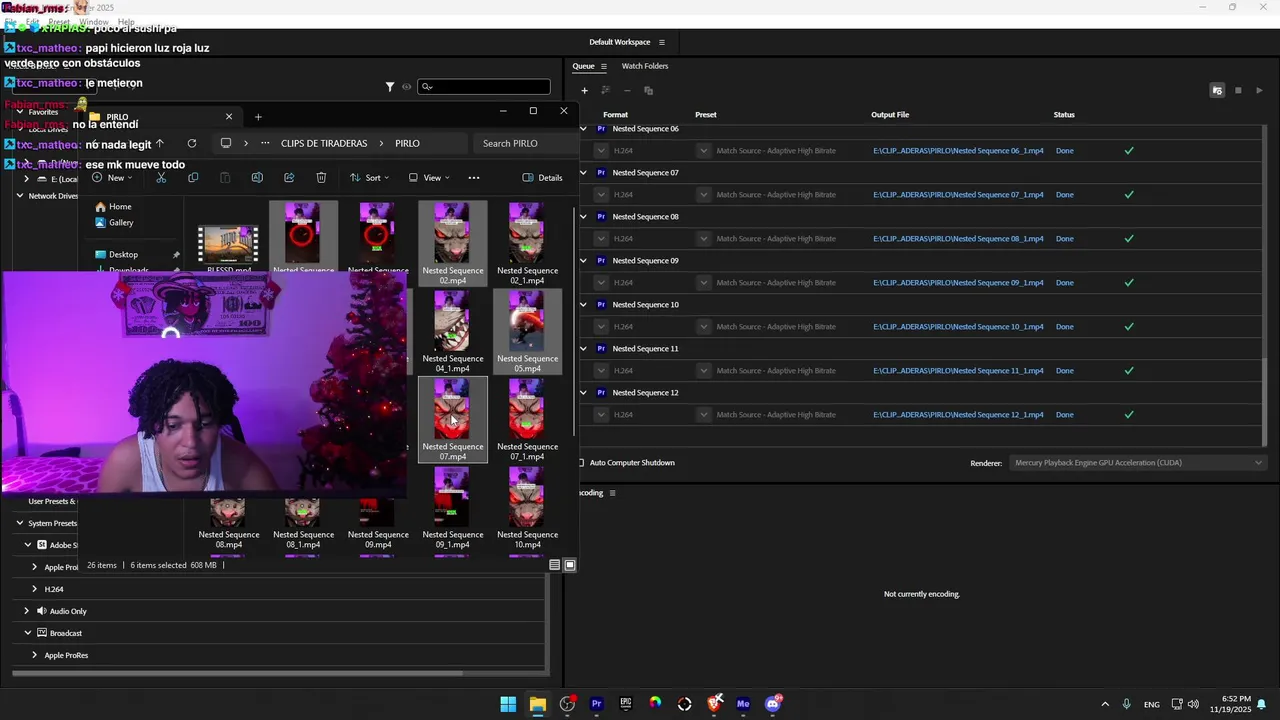This screenshot has height=720, width=1280.
Task: Collapse the Nested Sequence 07 queue item
Action: tap(583, 173)
